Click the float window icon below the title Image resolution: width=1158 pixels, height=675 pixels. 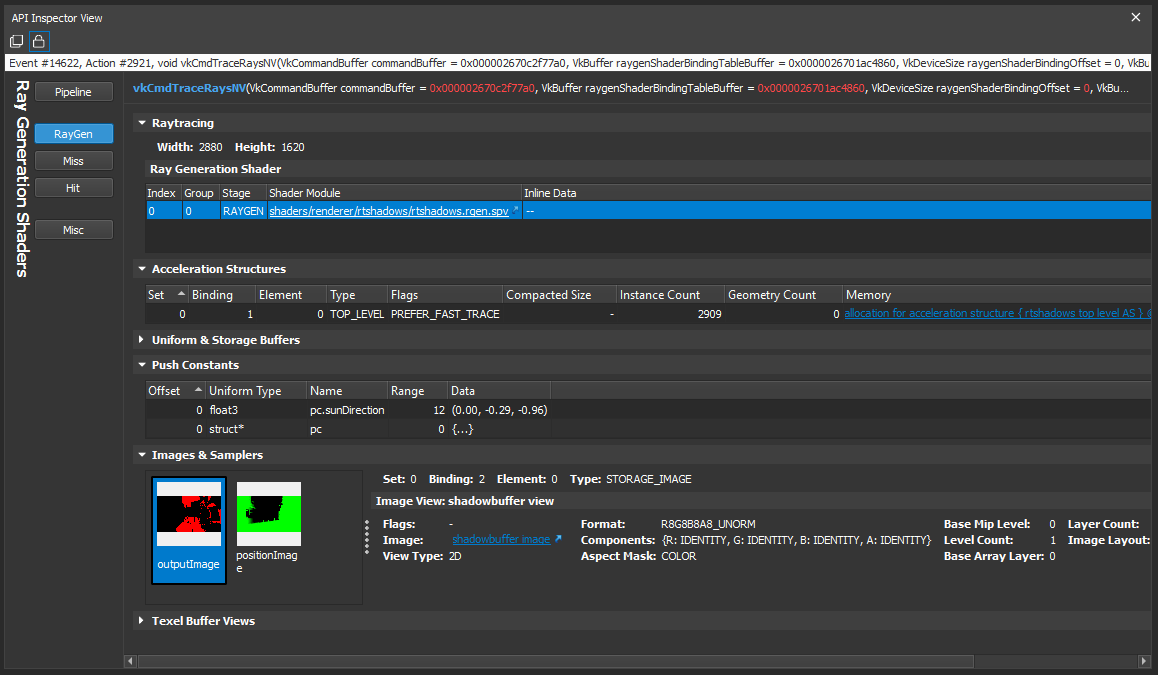[16, 41]
